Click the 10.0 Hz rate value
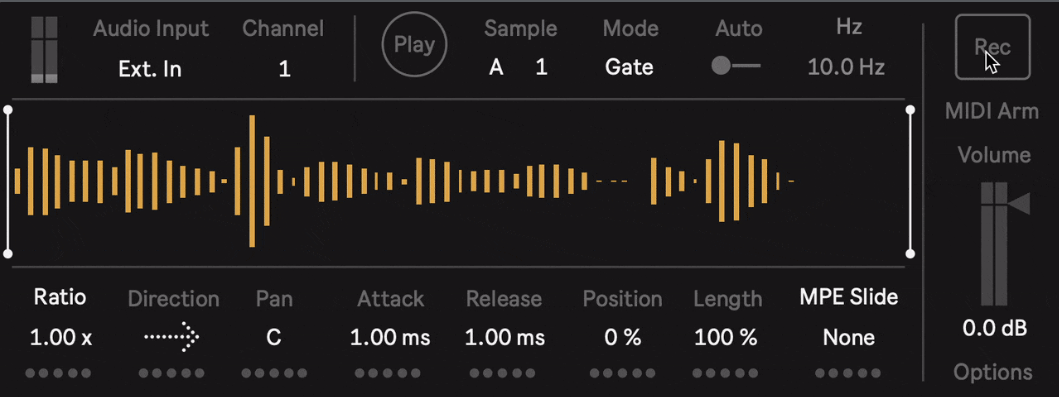The height and width of the screenshot is (397, 1059). pos(846,68)
